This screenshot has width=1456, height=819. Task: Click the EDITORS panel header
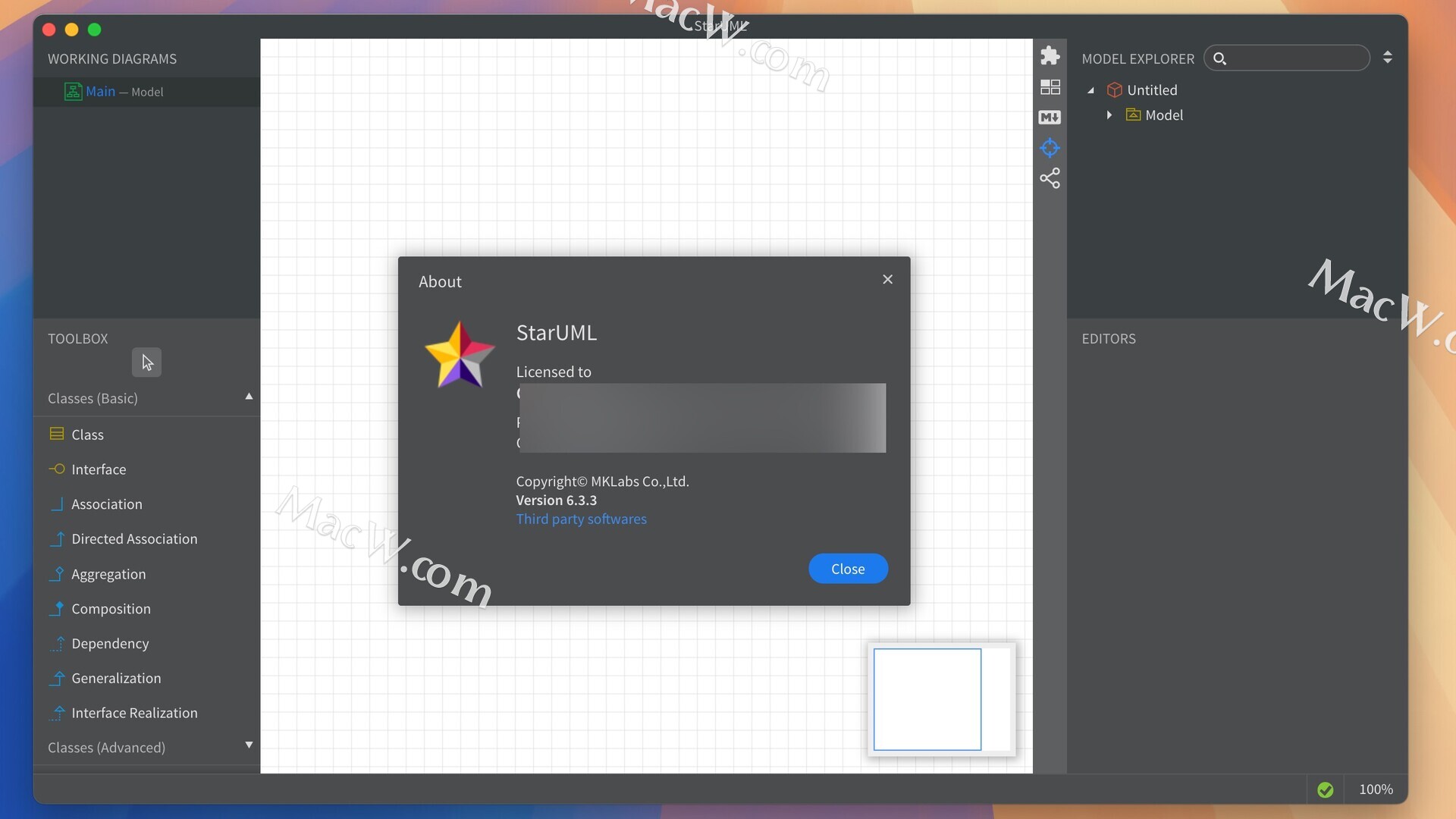tap(1108, 338)
